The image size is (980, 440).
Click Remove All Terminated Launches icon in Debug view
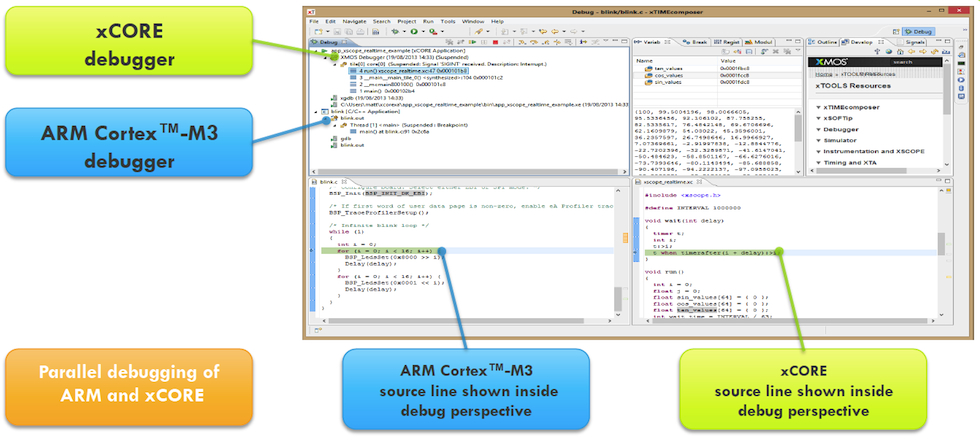point(449,42)
